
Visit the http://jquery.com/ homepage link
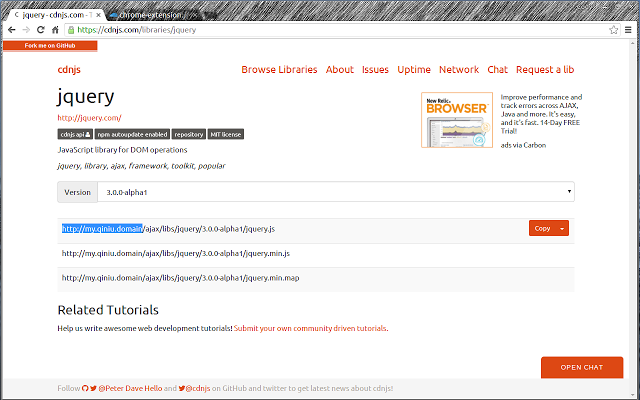point(89,118)
